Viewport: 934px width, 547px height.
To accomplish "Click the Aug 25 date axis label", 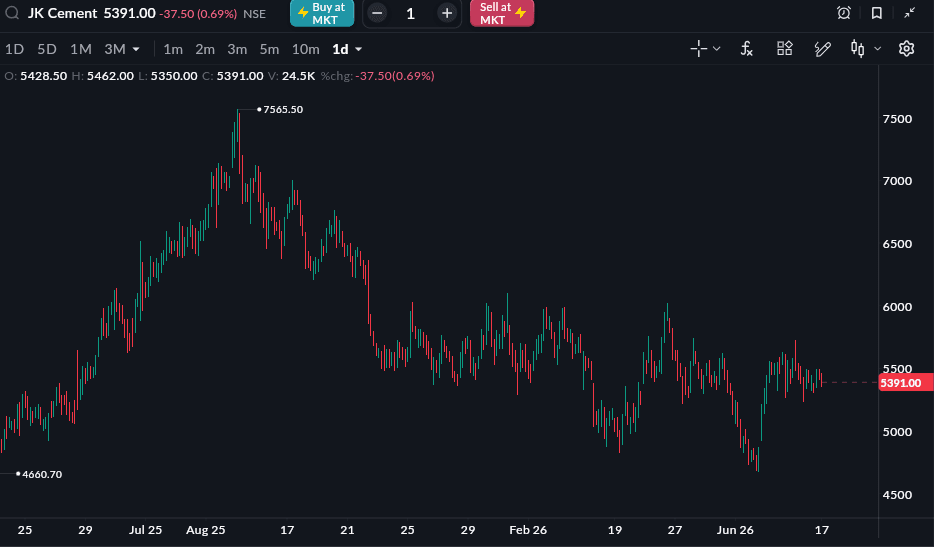I will [206, 530].
